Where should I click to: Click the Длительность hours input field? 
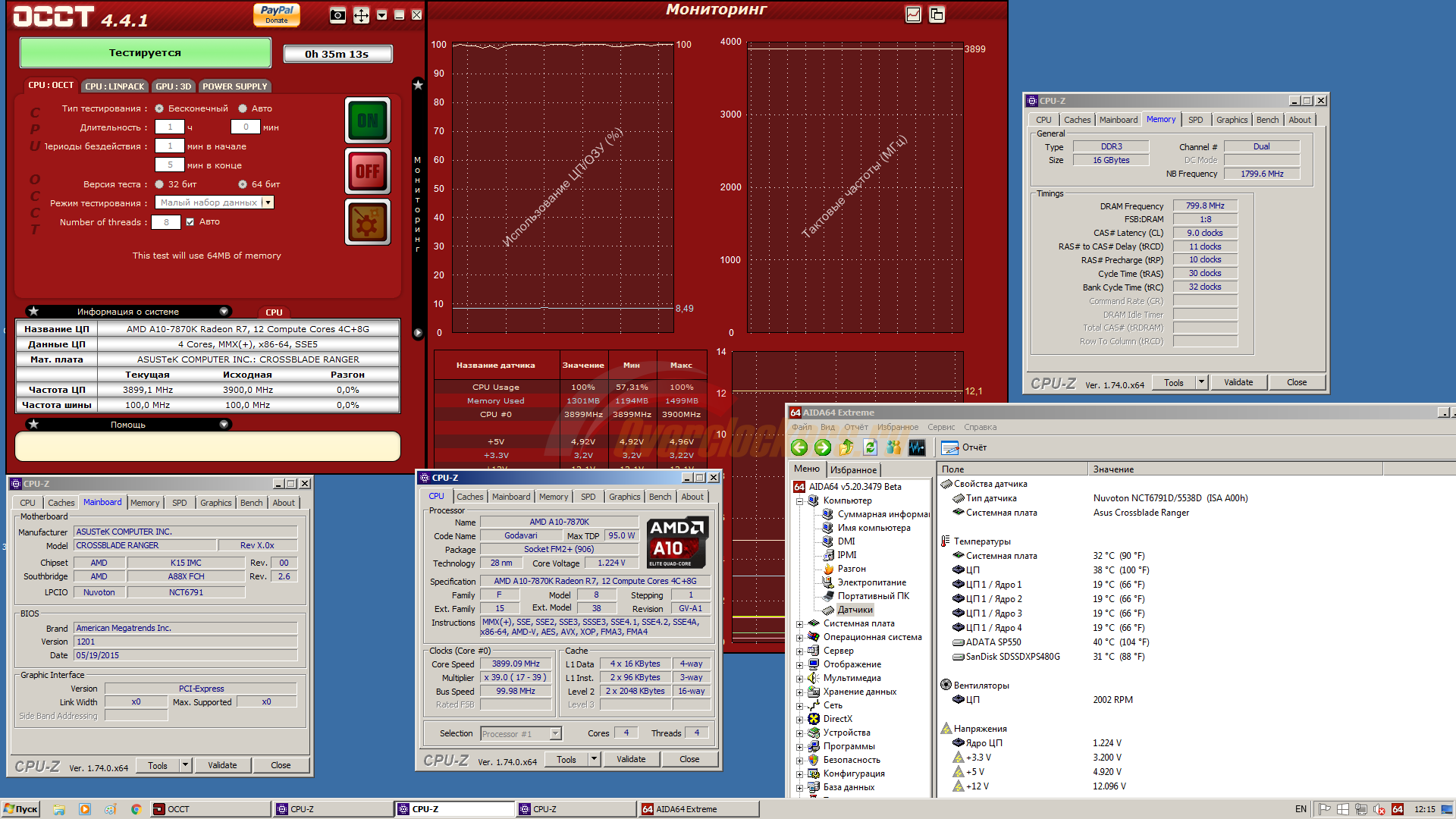pos(170,127)
